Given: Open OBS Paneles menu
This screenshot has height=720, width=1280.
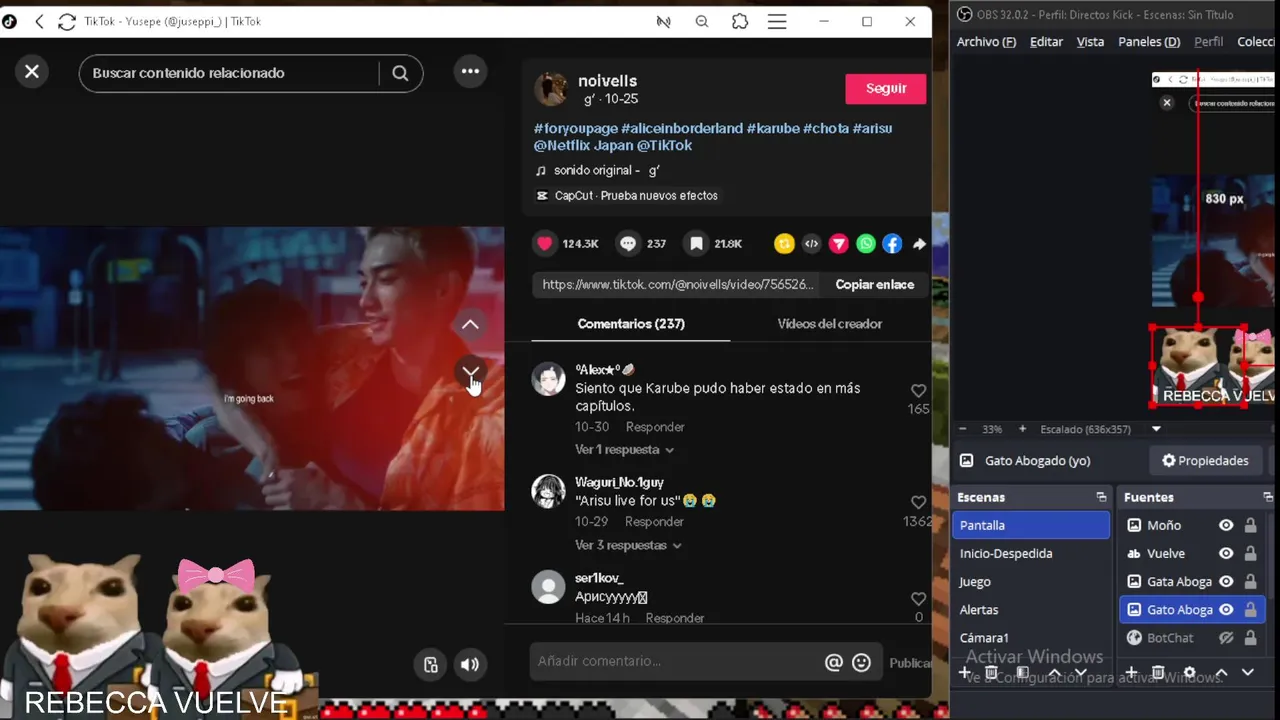Looking at the screenshot, I should pyautogui.click(x=1149, y=42).
